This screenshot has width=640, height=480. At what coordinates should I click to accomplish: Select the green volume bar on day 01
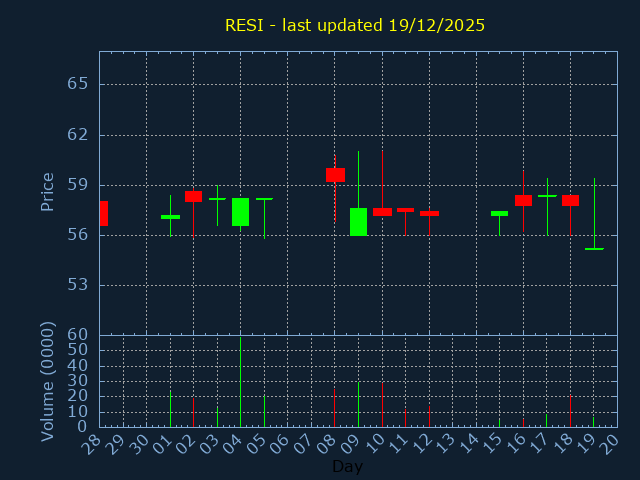tap(170, 408)
